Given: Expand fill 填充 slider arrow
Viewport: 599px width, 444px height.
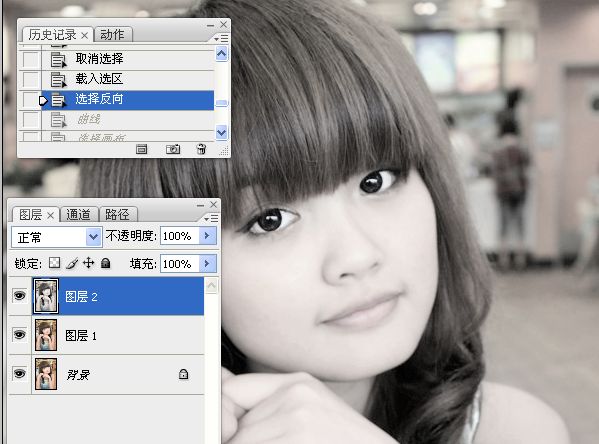Looking at the screenshot, I should click(207, 264).
